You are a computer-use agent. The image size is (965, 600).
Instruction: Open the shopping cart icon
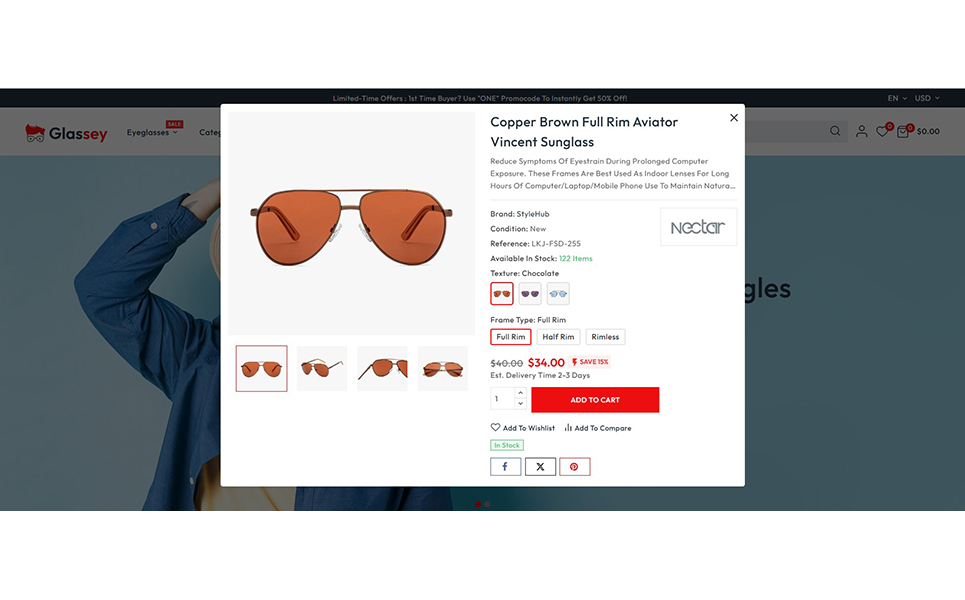point(903,130)
